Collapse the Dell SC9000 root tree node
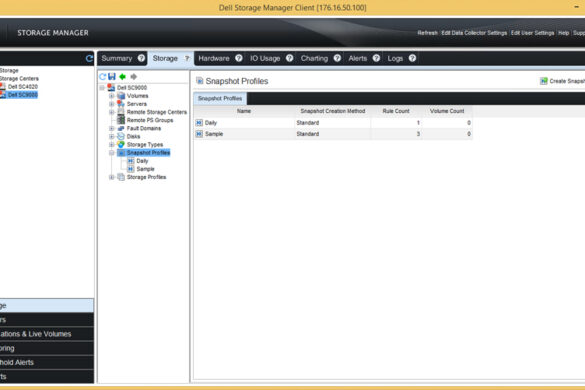Viewport: 585px width, 390px height. pos(102,88)
